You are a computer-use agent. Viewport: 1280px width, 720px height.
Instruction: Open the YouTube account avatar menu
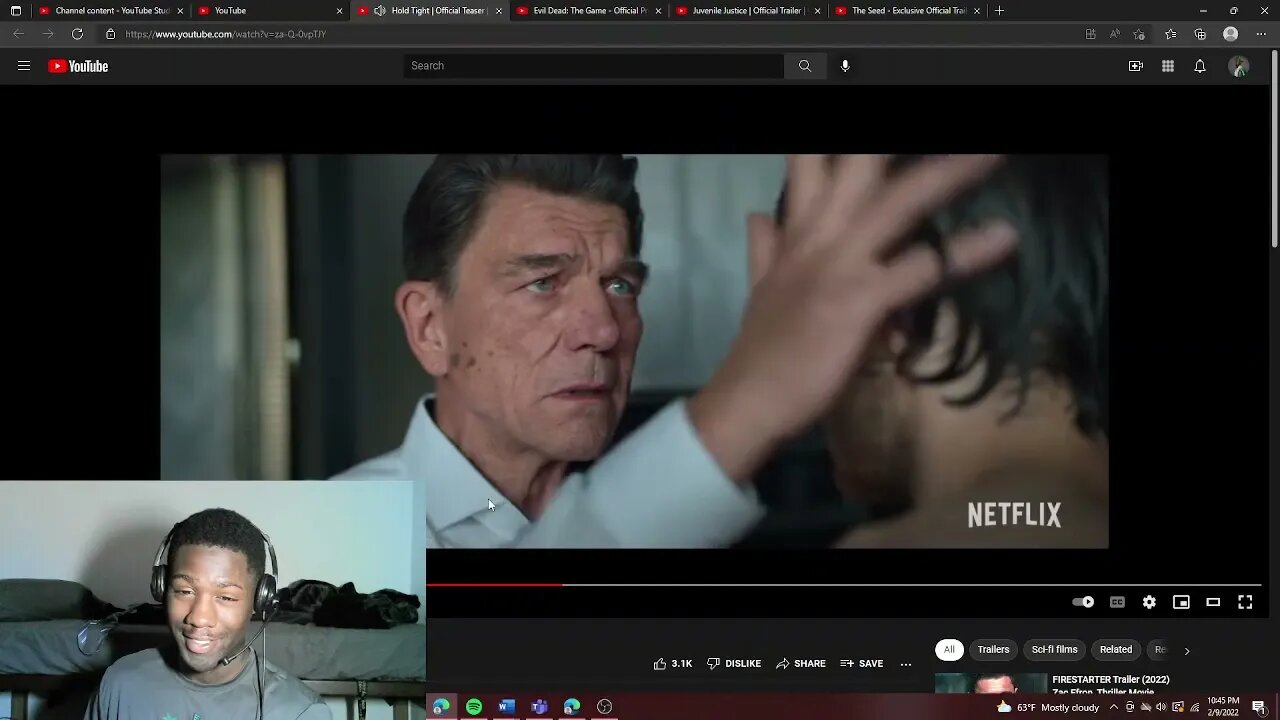1239,66
